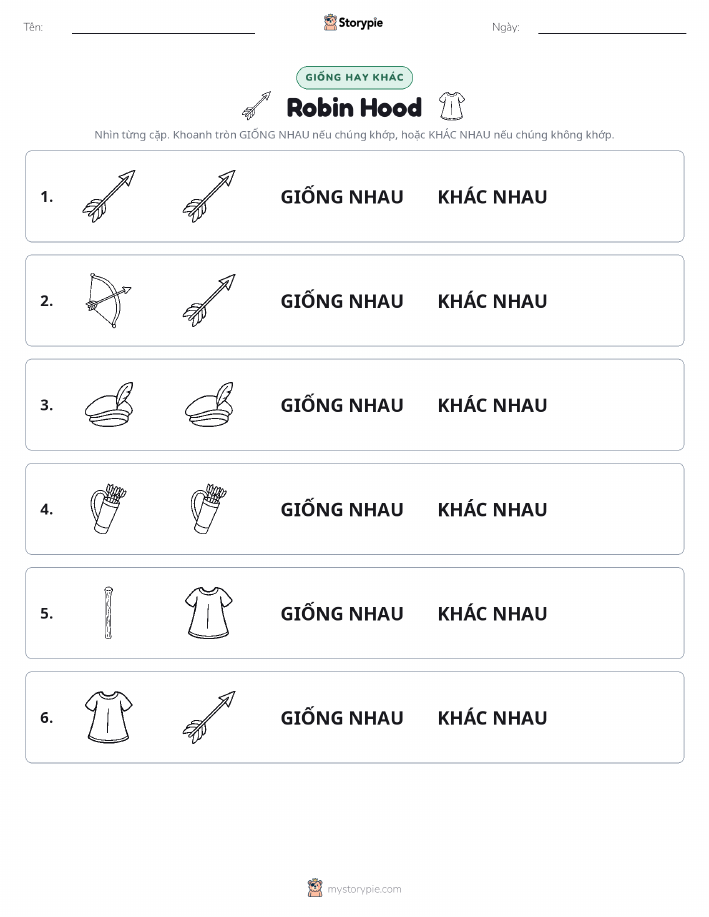Click the GIỐNG HAY KHÁC green badge

(354, 77)
